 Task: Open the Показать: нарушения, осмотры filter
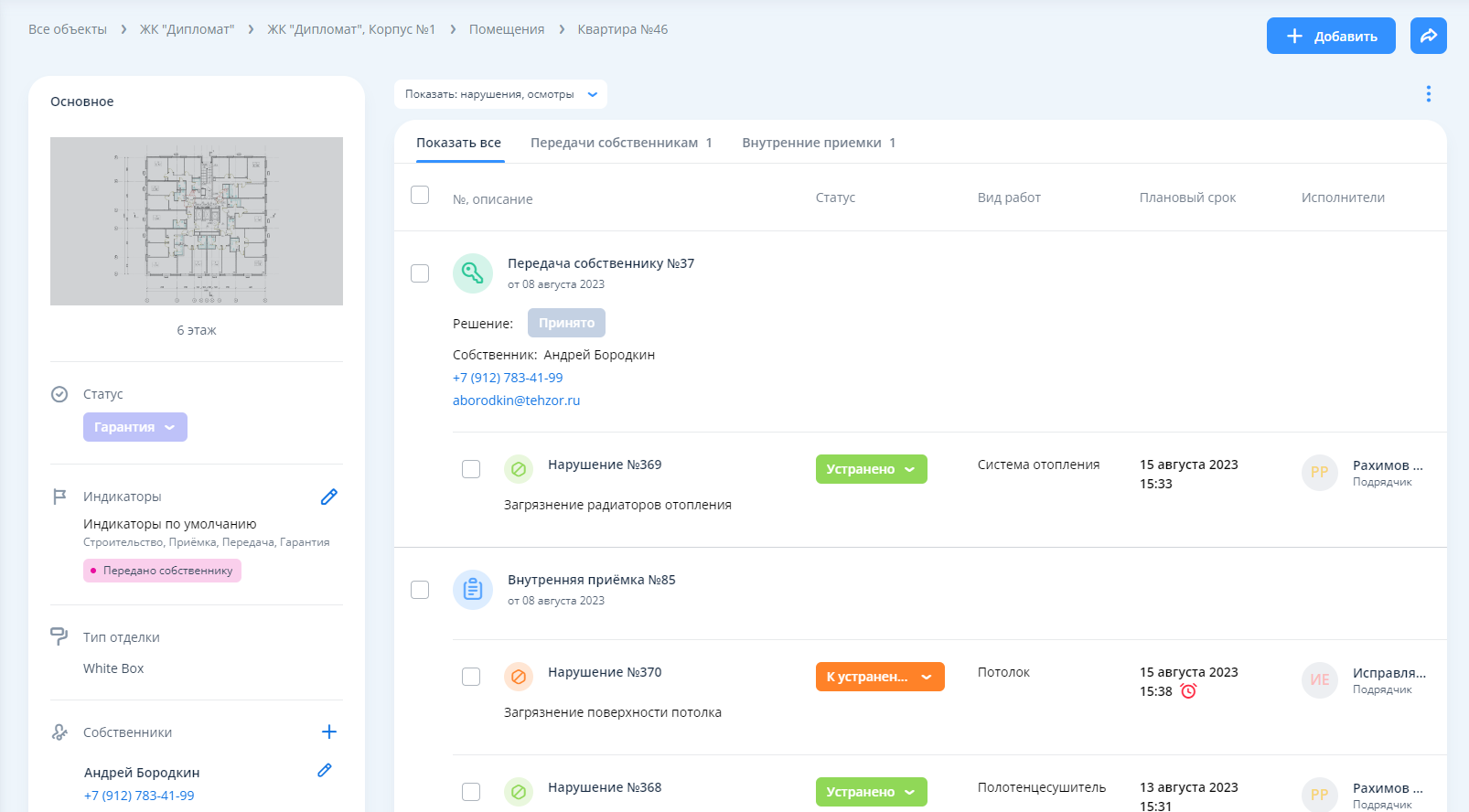pos(500,94)
